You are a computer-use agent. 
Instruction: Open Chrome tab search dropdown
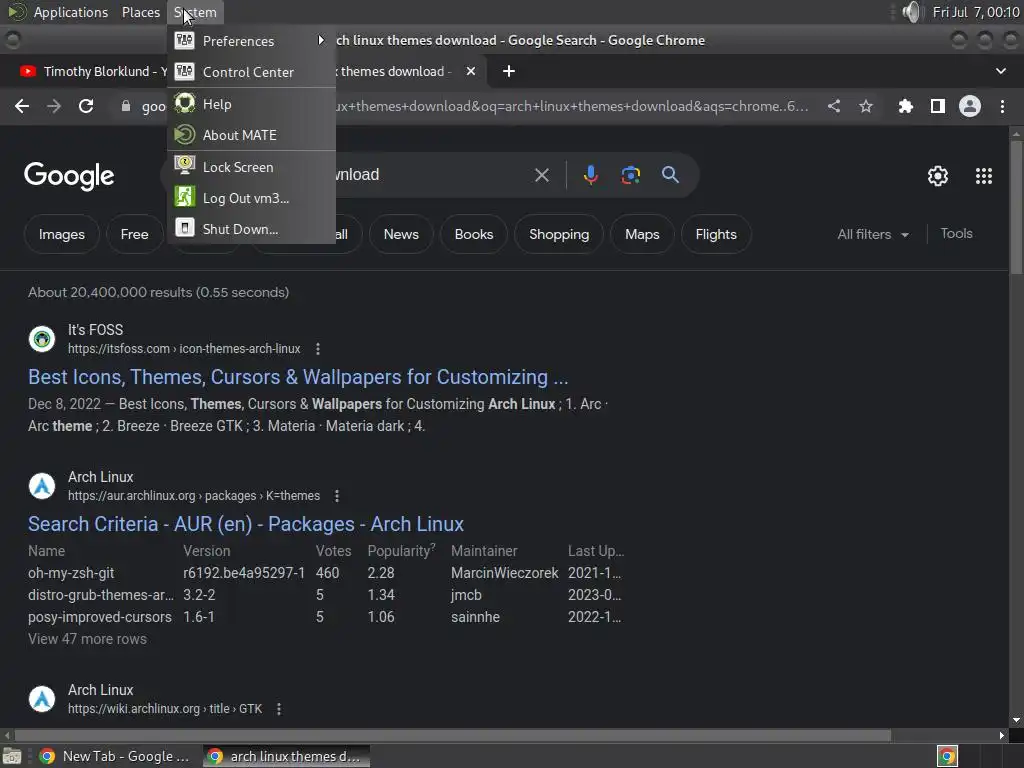pyautogui.click(x=1000, y=71)
